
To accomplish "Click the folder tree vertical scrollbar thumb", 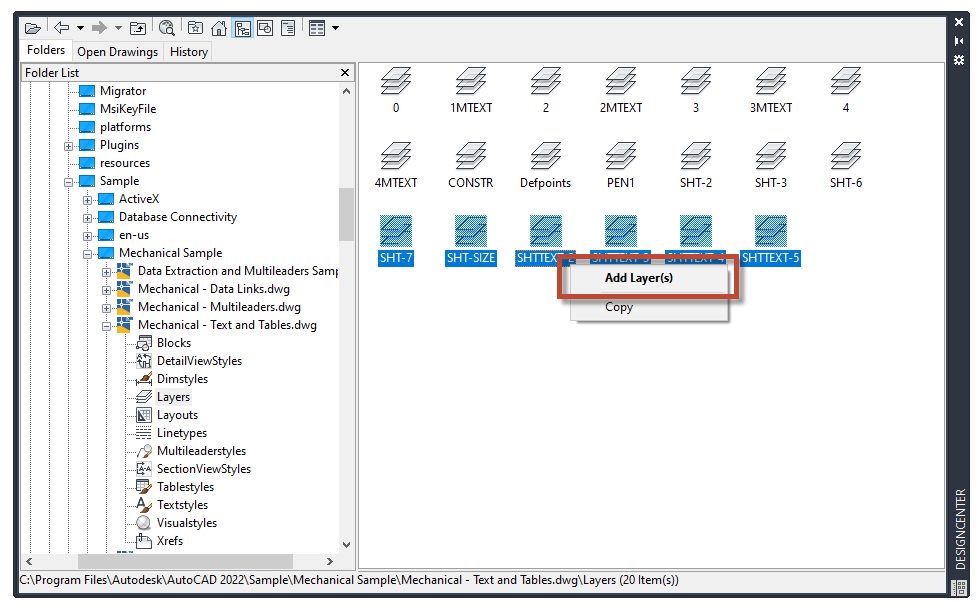I will 346,214.
